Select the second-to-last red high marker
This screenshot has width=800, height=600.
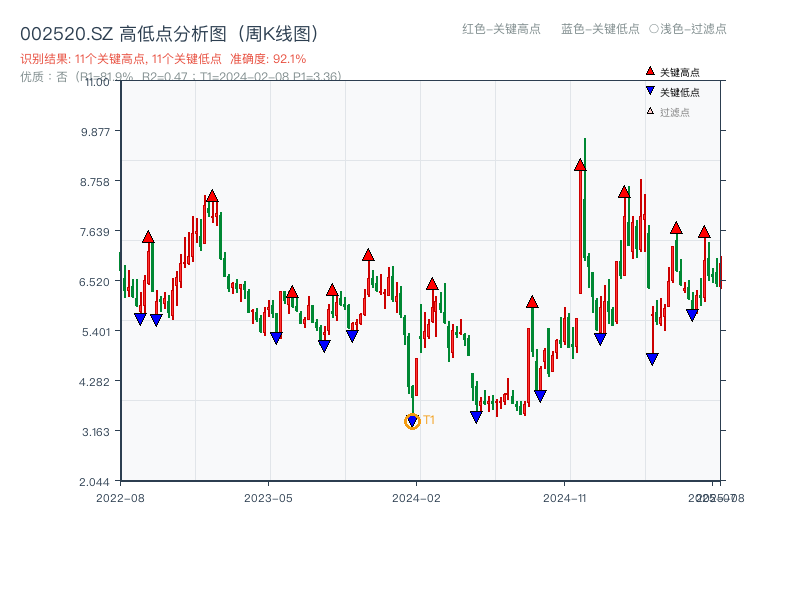click(676, 228)
